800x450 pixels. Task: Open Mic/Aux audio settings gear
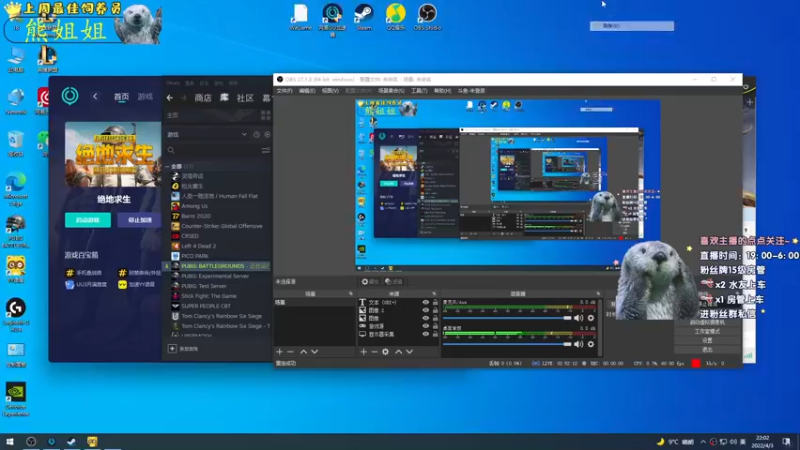(x=591, y=318)
